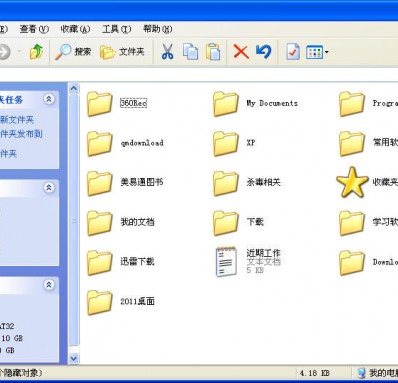Click the blue Undo arrow icon

point(264,52)
